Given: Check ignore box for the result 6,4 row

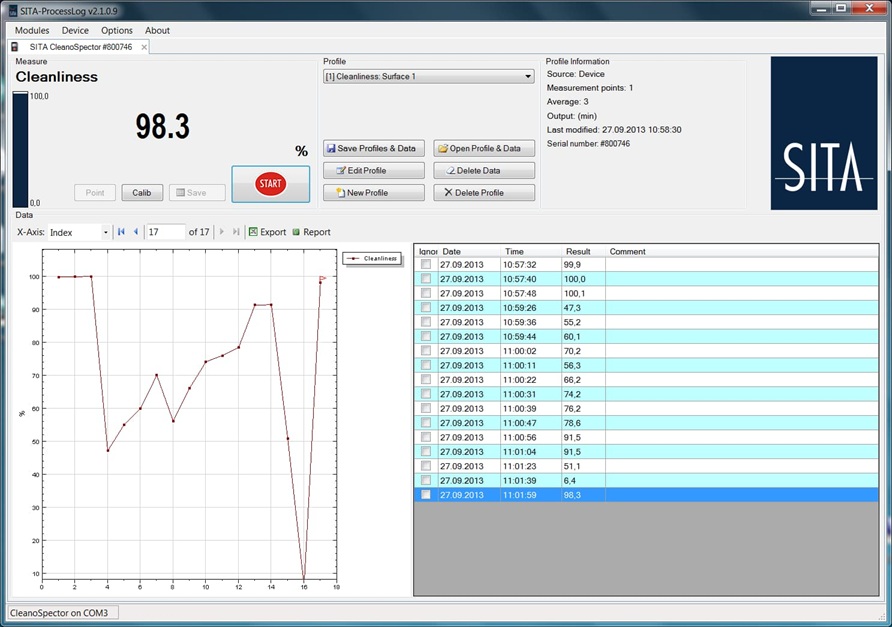Looking at the screenshot, I should [426, 481].
